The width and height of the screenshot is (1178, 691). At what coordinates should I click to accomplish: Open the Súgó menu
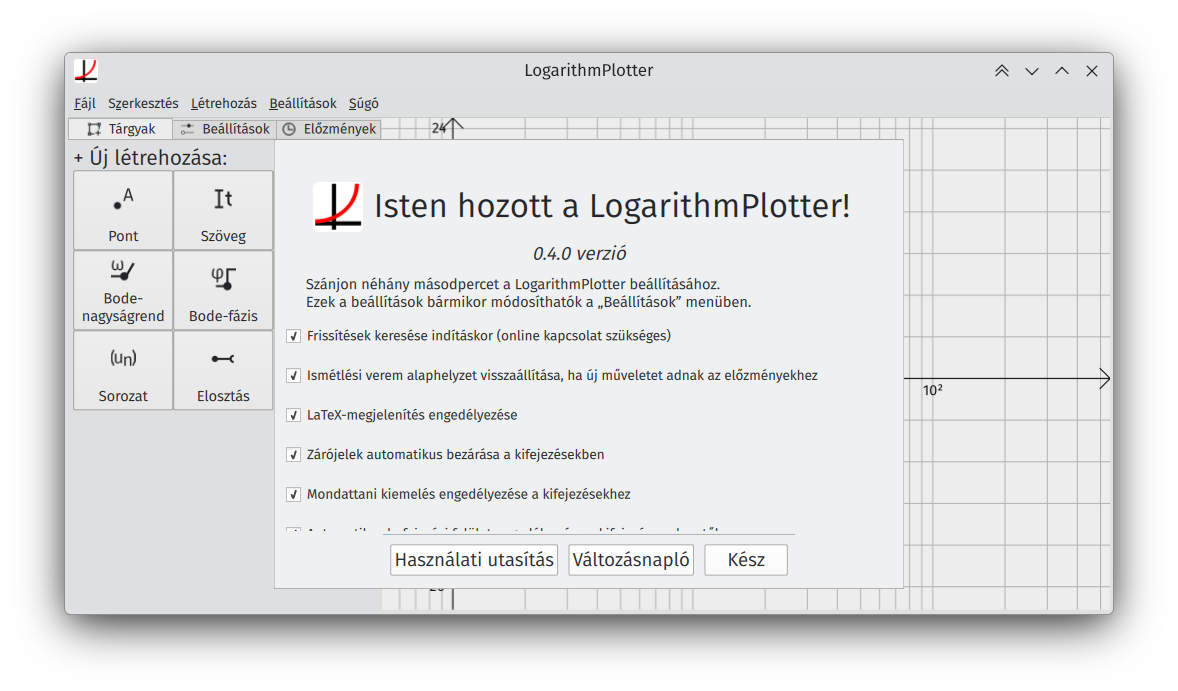point(364,104)
